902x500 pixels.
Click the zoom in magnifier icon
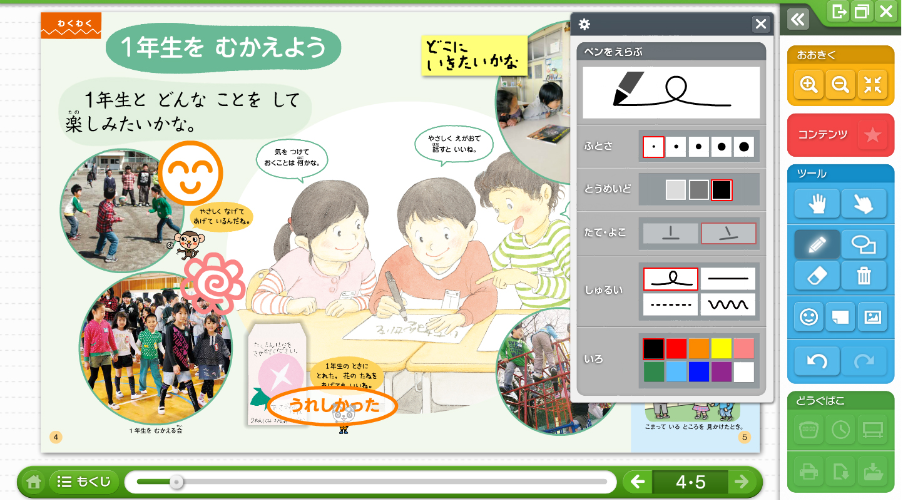coord(808,86)
